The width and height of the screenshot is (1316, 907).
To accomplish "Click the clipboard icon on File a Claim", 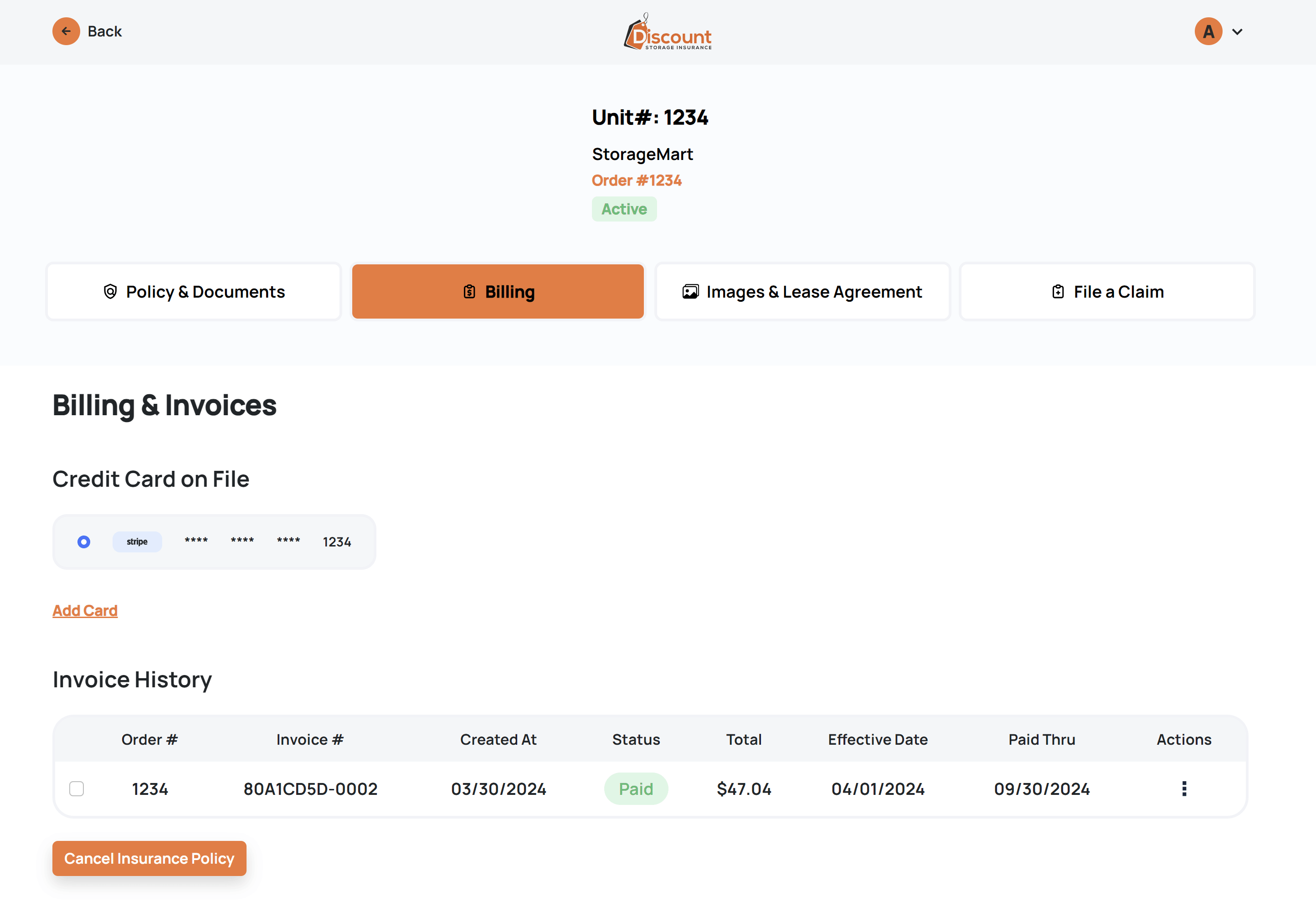I will coord(1058,292).
